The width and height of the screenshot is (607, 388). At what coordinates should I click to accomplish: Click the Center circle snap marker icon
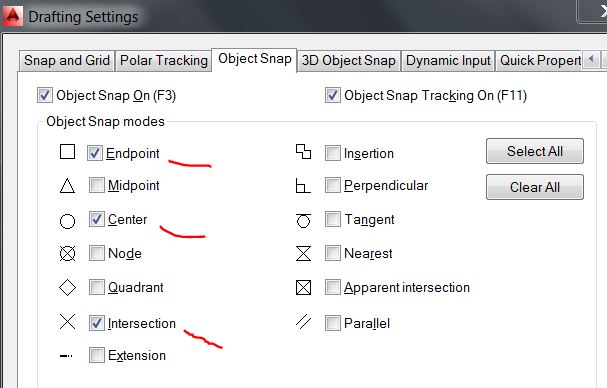[x=67, y=221]
